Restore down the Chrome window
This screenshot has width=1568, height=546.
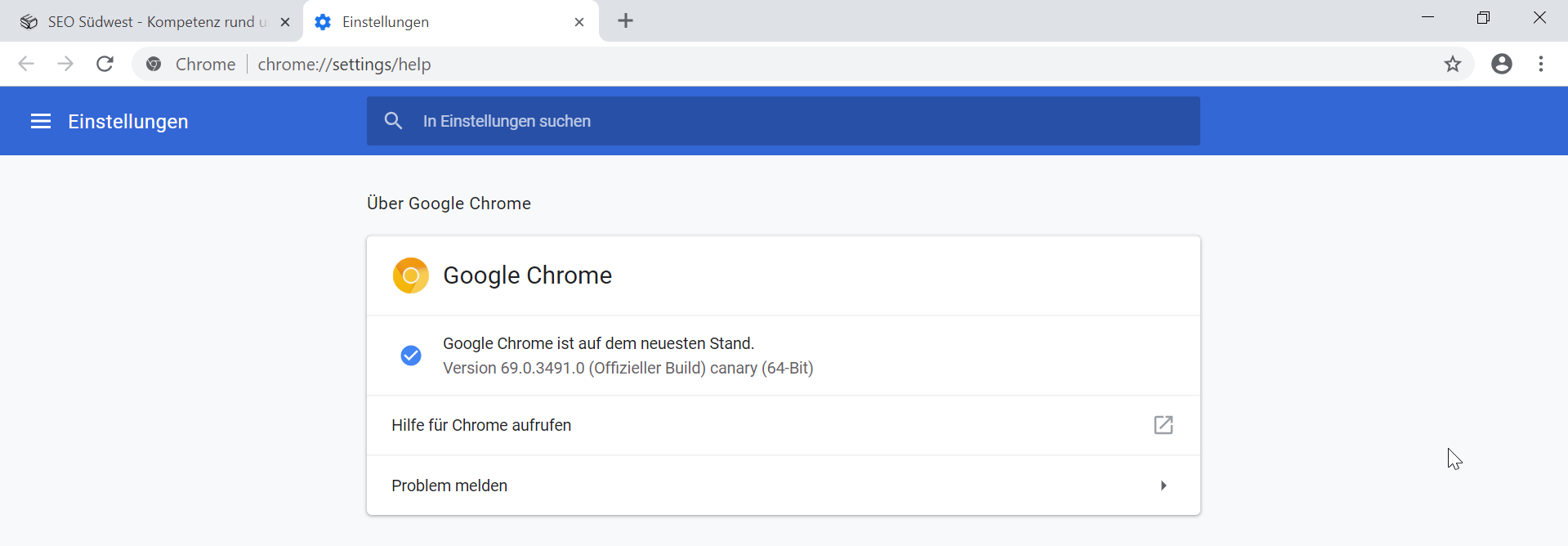[1484, 17]
